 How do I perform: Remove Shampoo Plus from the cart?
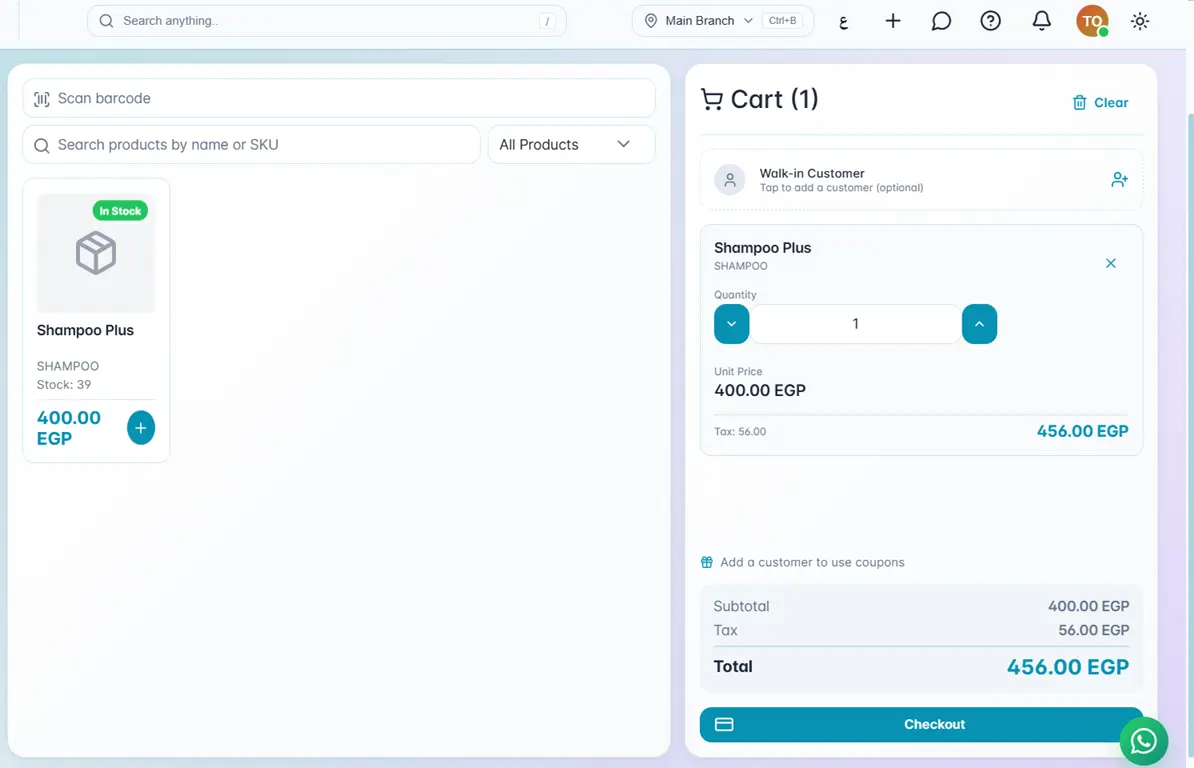click(x=1110, y=263)
